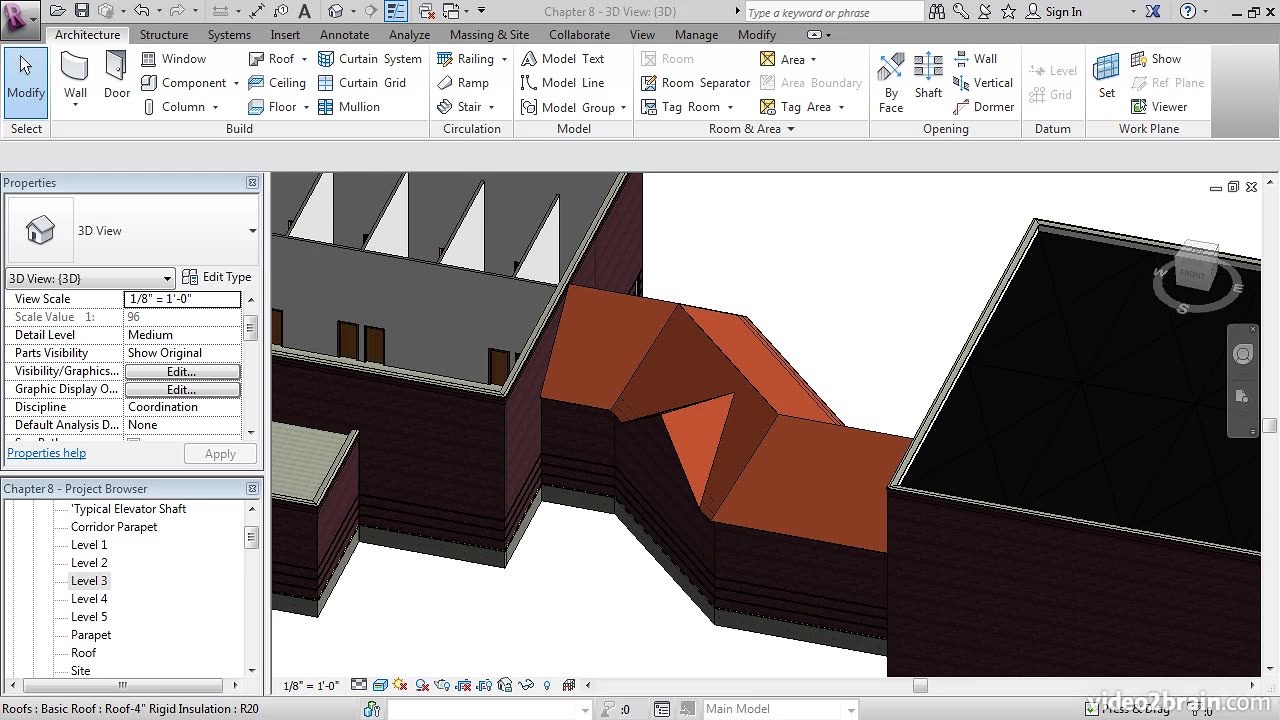The image size is (1280, 720).
Task: Toggle Reveal Hidden Elements lightbulb
Action: click(546, 685)
